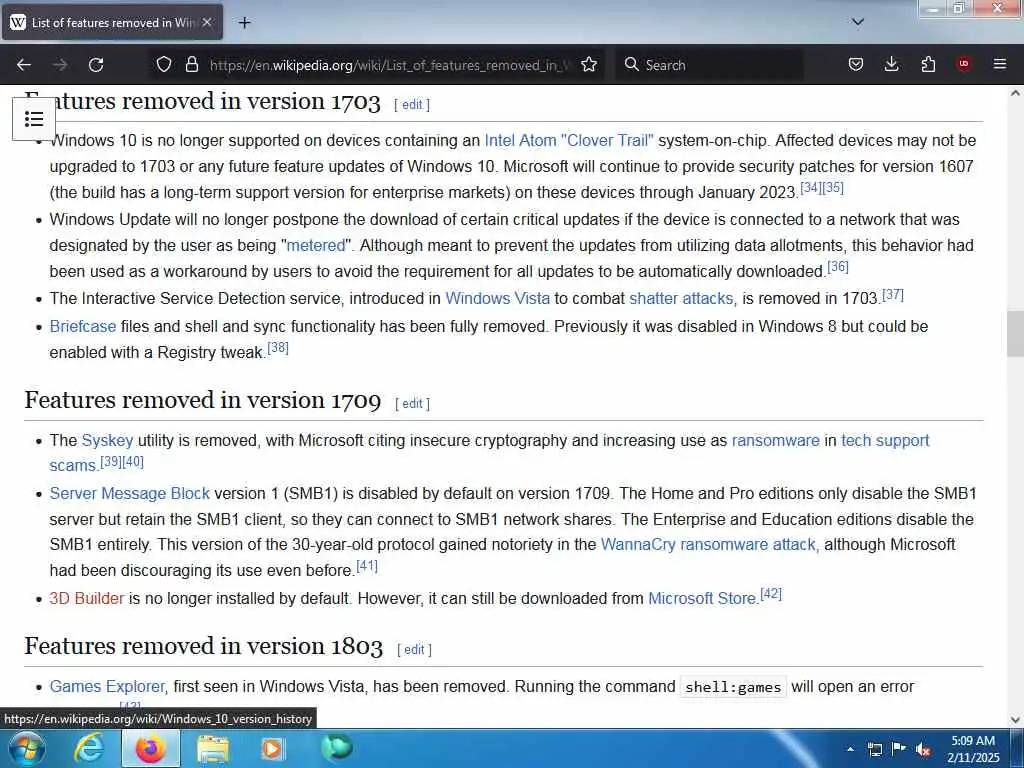This screenshot has height=768, width=1024.
Task: Open the green round taskbar application
Action: click(x=336, y=747)
